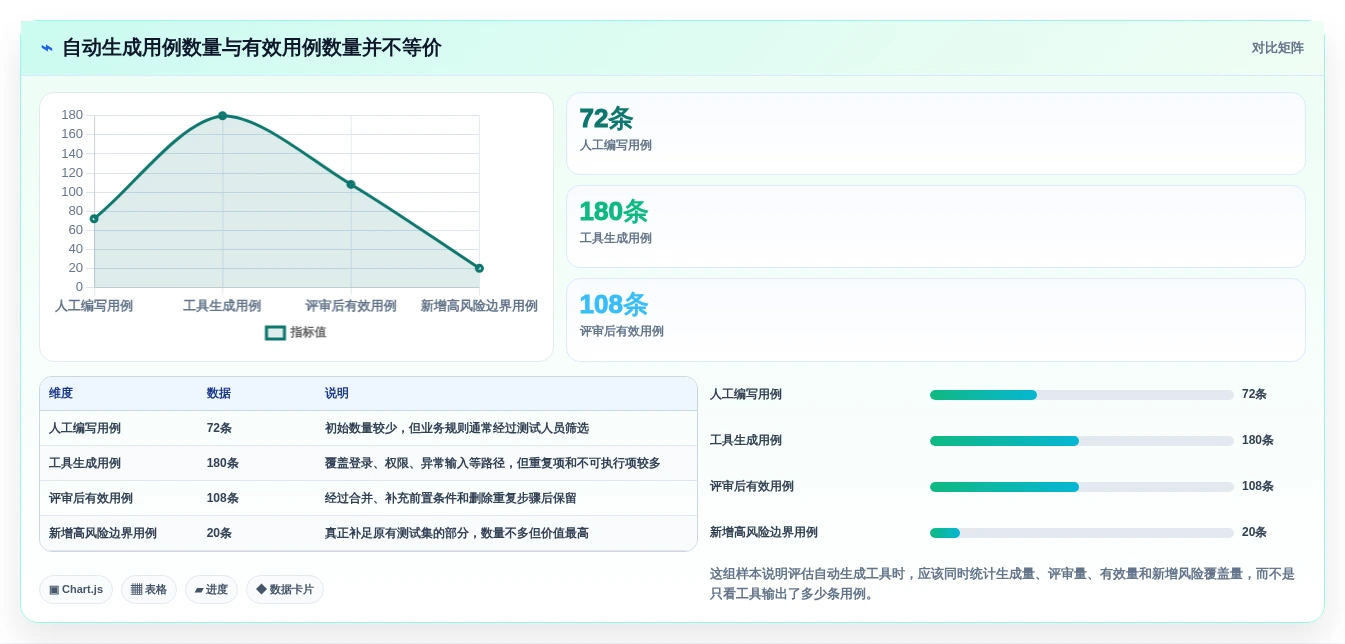Viewport: 1345px width, 644px height.
Task: Click the chart point for 新增高风险边界用例
Action: [479, 268]
